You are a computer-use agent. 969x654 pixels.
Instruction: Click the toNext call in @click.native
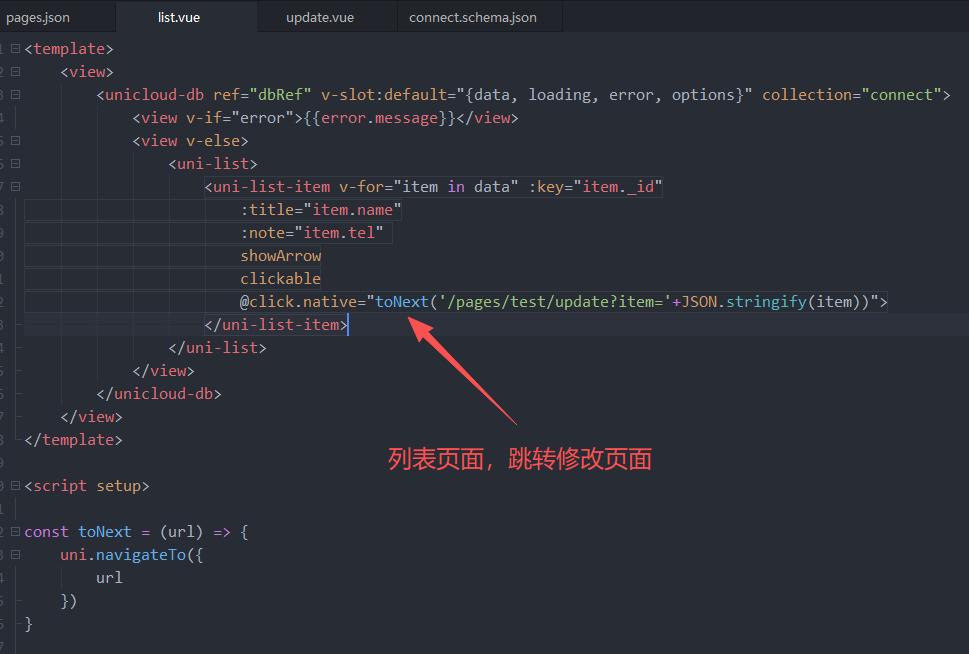402,302
